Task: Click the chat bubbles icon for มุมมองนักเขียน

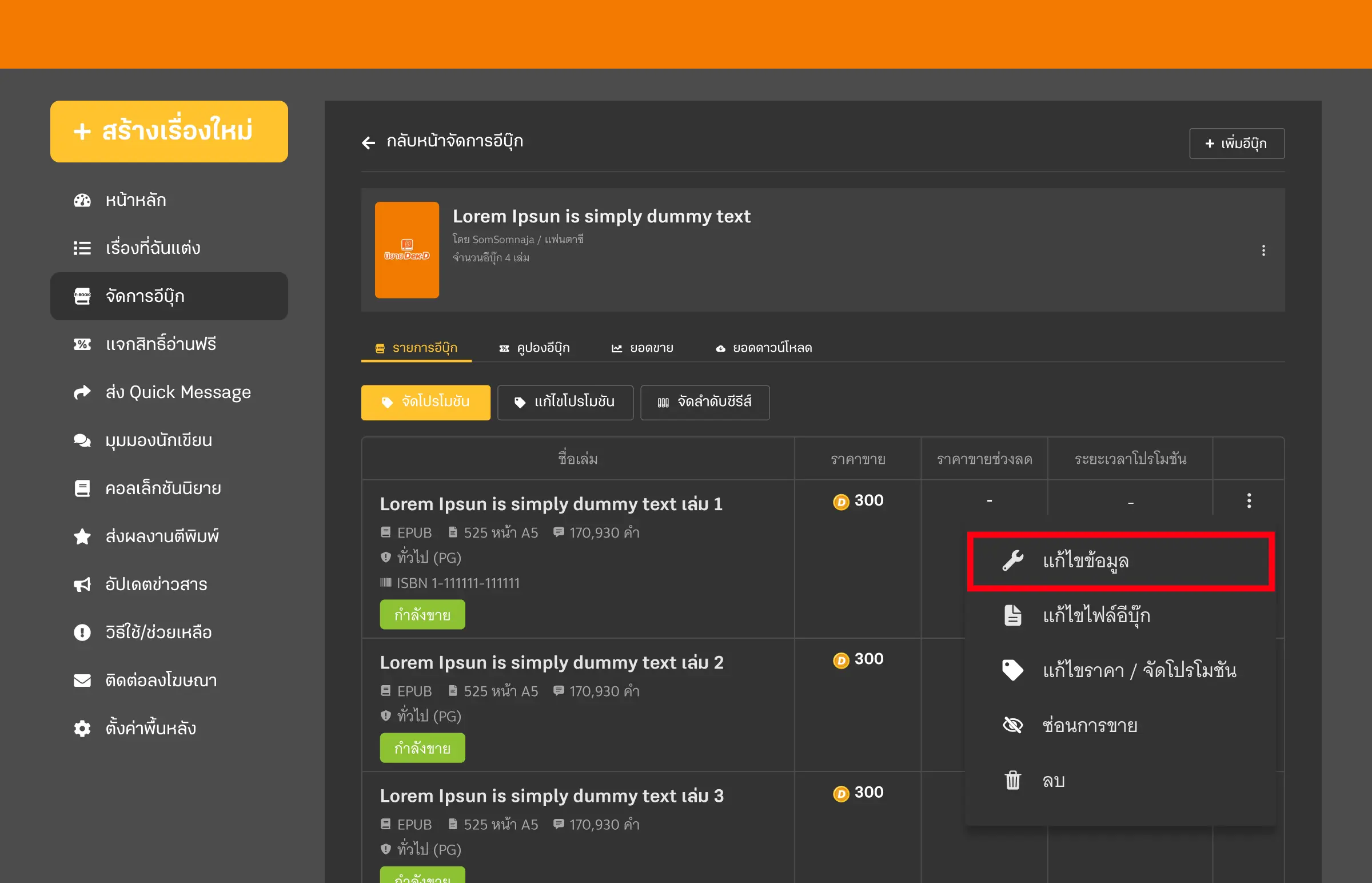Action: 82,440
